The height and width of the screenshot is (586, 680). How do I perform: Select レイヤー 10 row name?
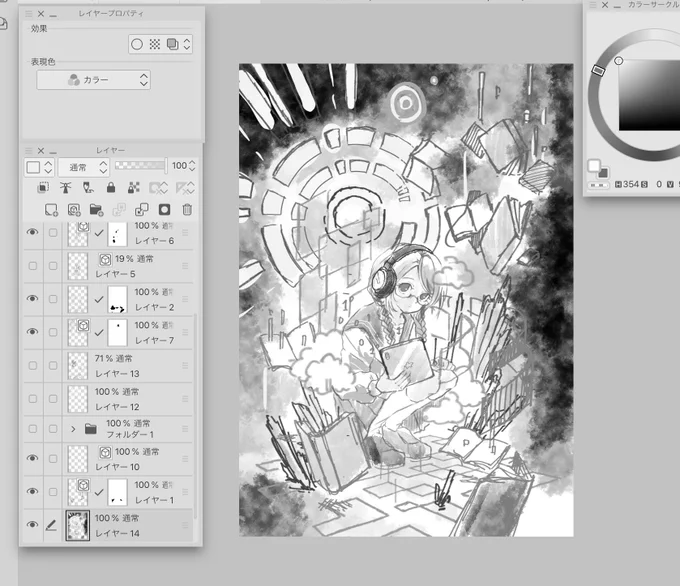[117, 467]
